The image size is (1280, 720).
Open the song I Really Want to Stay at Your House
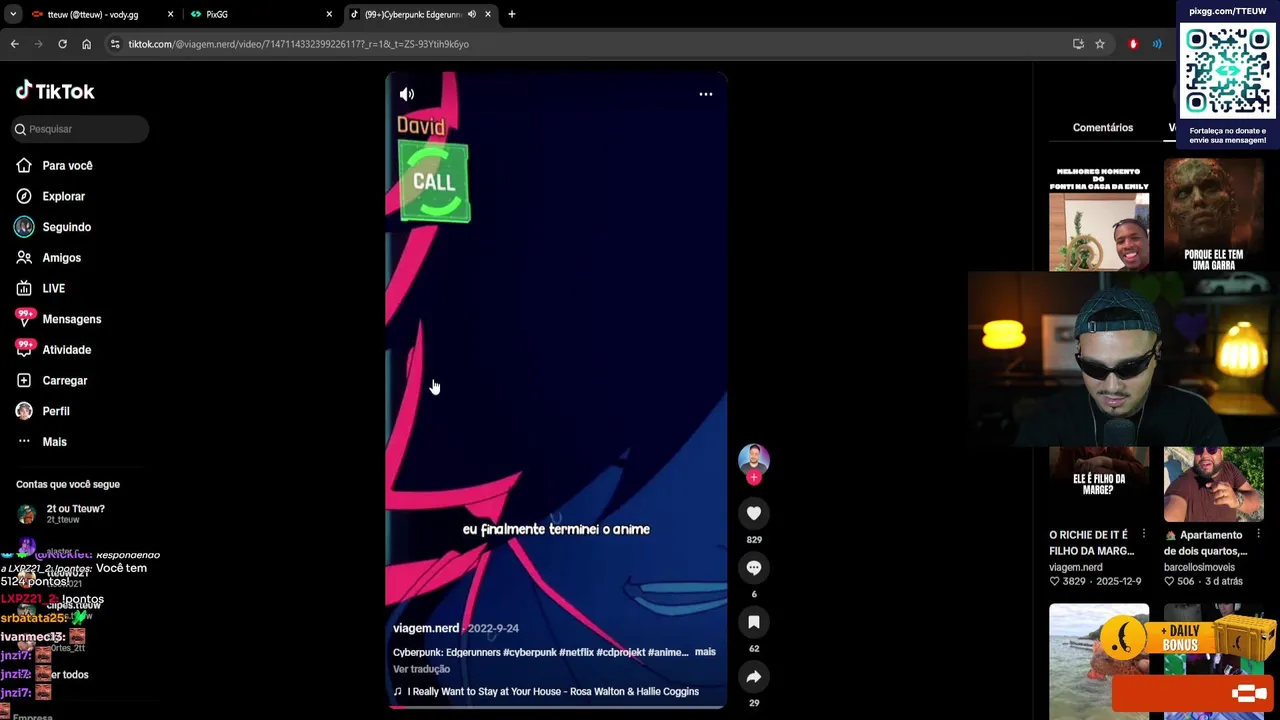553,691
